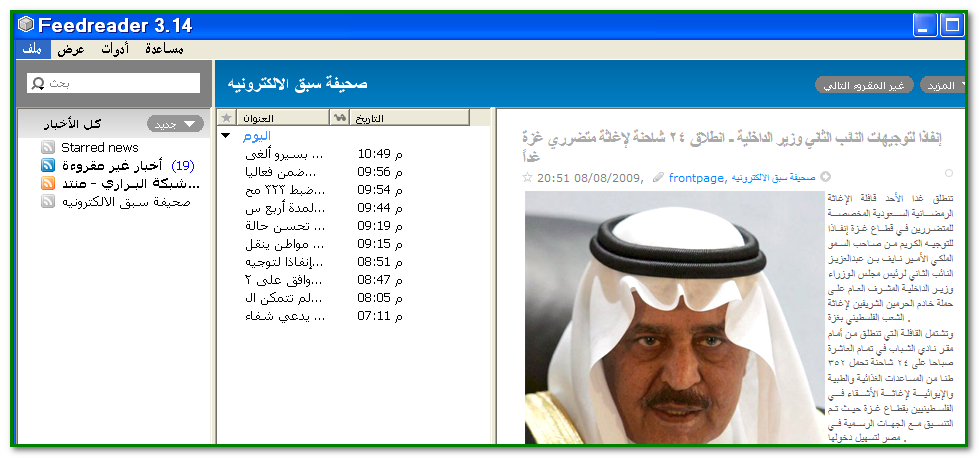The height and width of the screenshot is (458, 979).
Task: Click the arrow icon after source name
Action: point(825,177)
